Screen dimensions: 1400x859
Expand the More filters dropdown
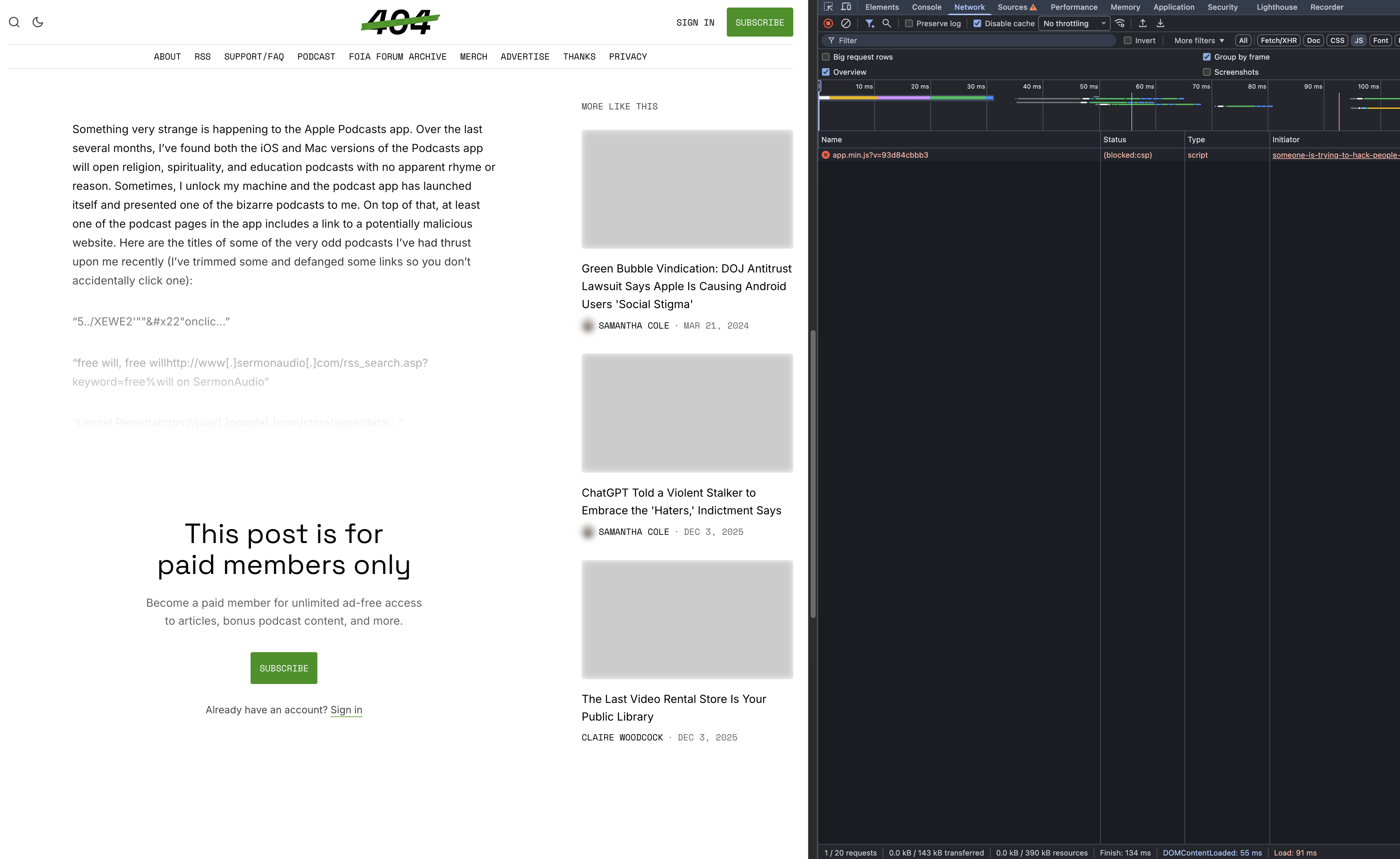1199,40
